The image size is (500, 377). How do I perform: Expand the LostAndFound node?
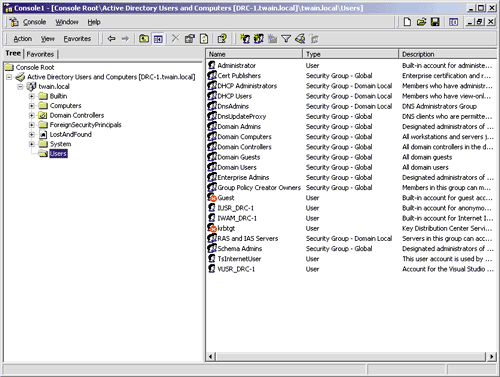click(32, 135)
